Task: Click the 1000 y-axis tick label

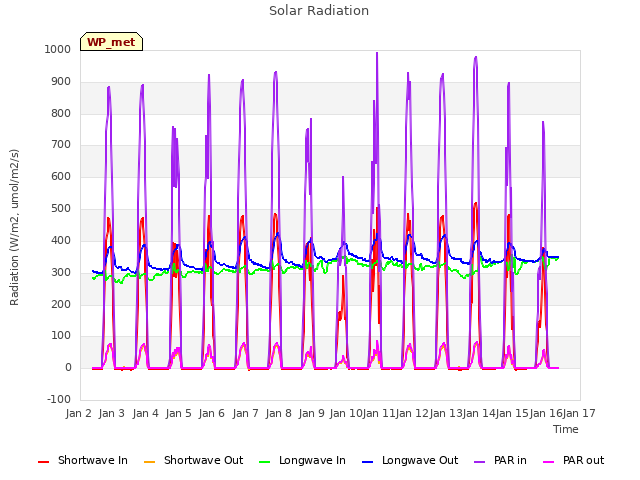Action: pyautogui.click(x=58, y=49)
